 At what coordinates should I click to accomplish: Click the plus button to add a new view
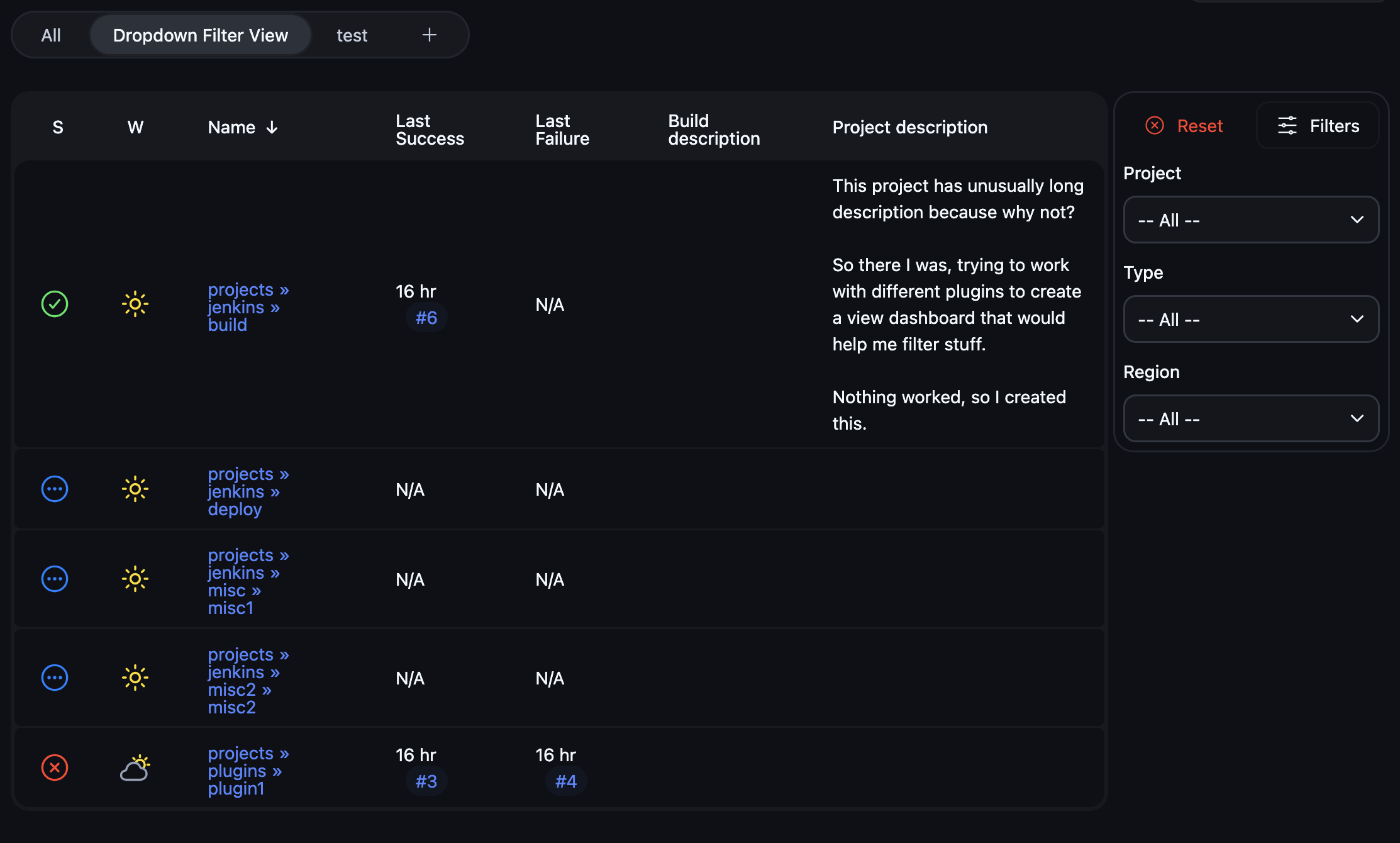429,35
